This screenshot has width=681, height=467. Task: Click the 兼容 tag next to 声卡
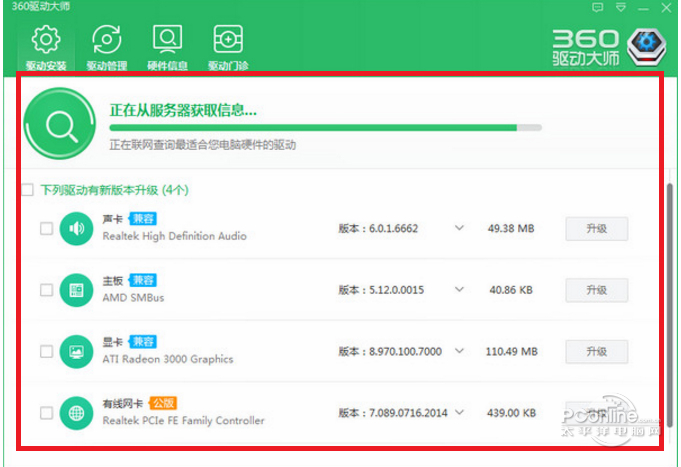[x=143, y=219]
